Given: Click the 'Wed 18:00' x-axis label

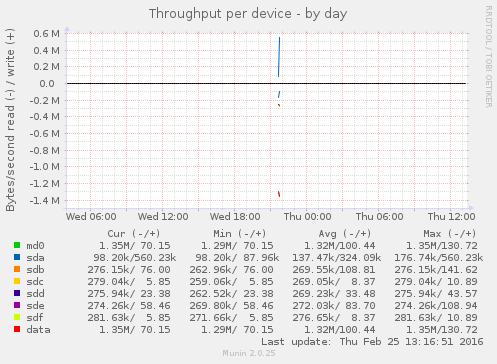Looking at the screenshot, I should [235, 217].
